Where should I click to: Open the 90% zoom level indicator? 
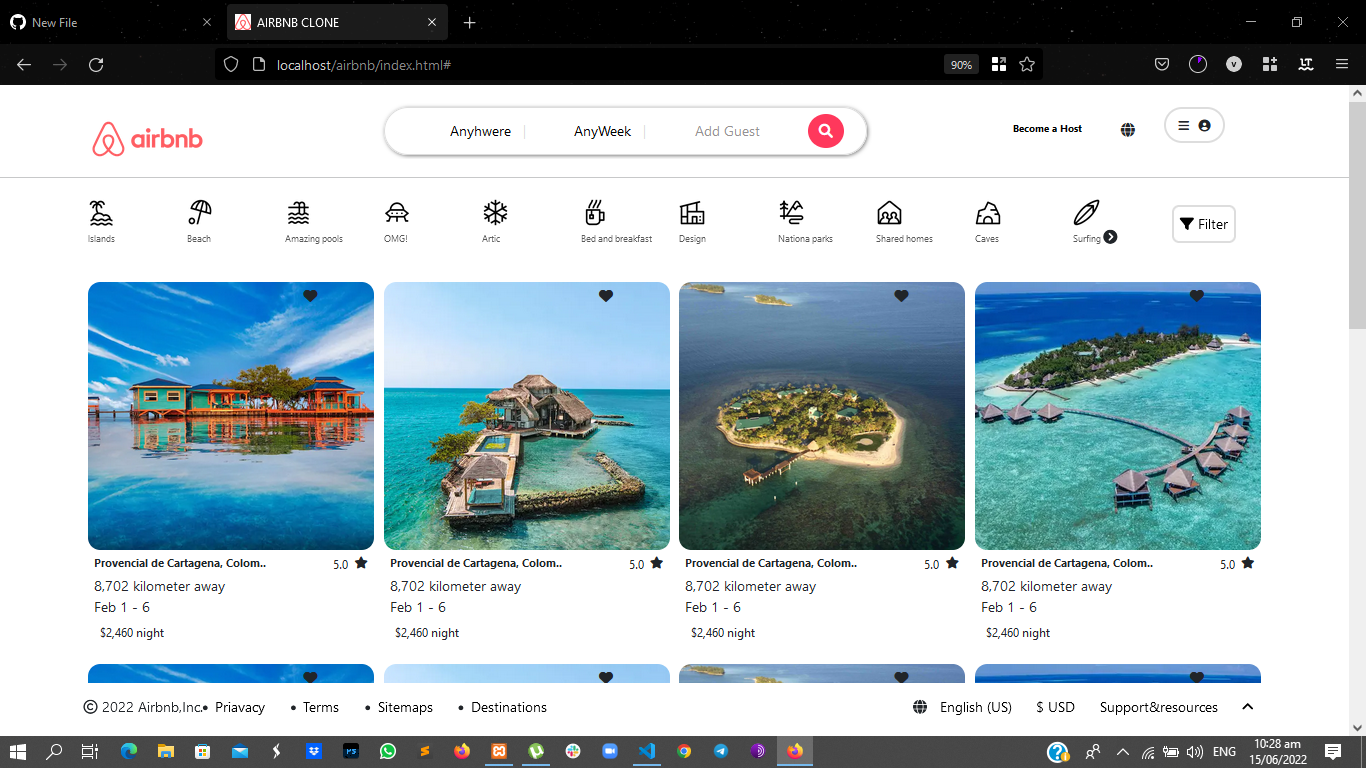[961, 64]
